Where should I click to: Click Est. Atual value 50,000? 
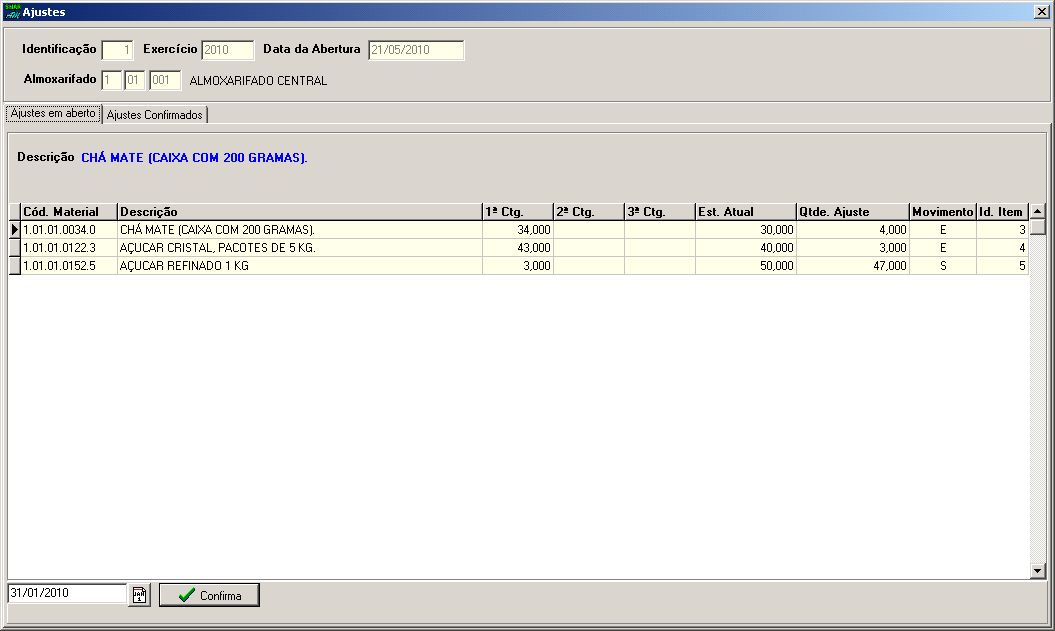(x=745, y=266)
